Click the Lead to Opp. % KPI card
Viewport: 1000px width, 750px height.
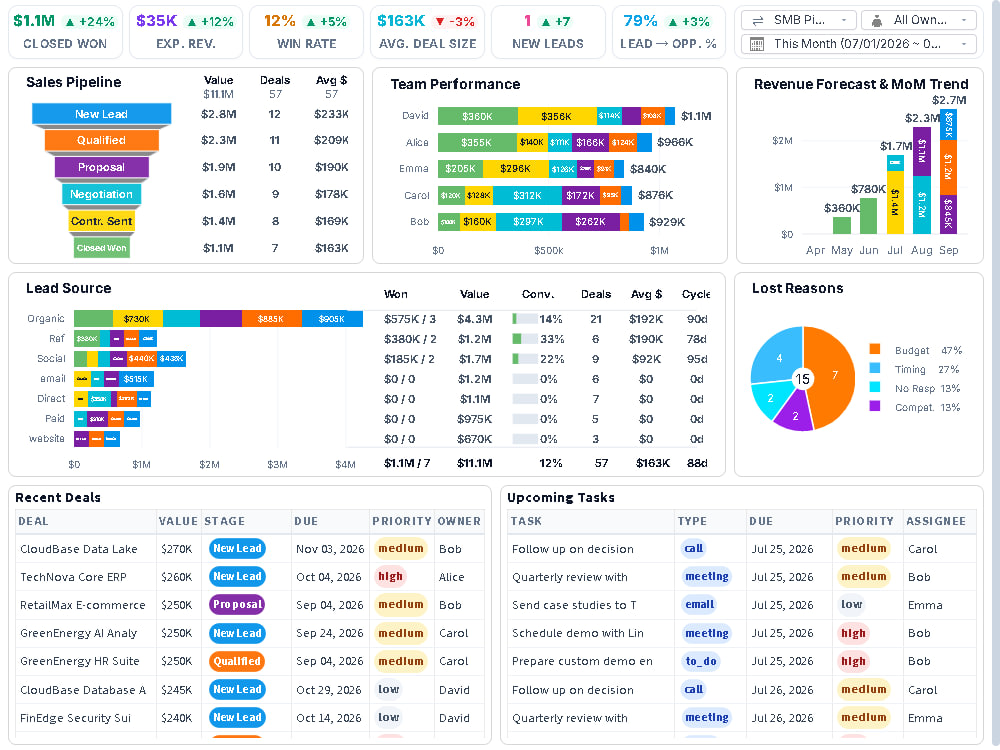click(x=668, y=32)
